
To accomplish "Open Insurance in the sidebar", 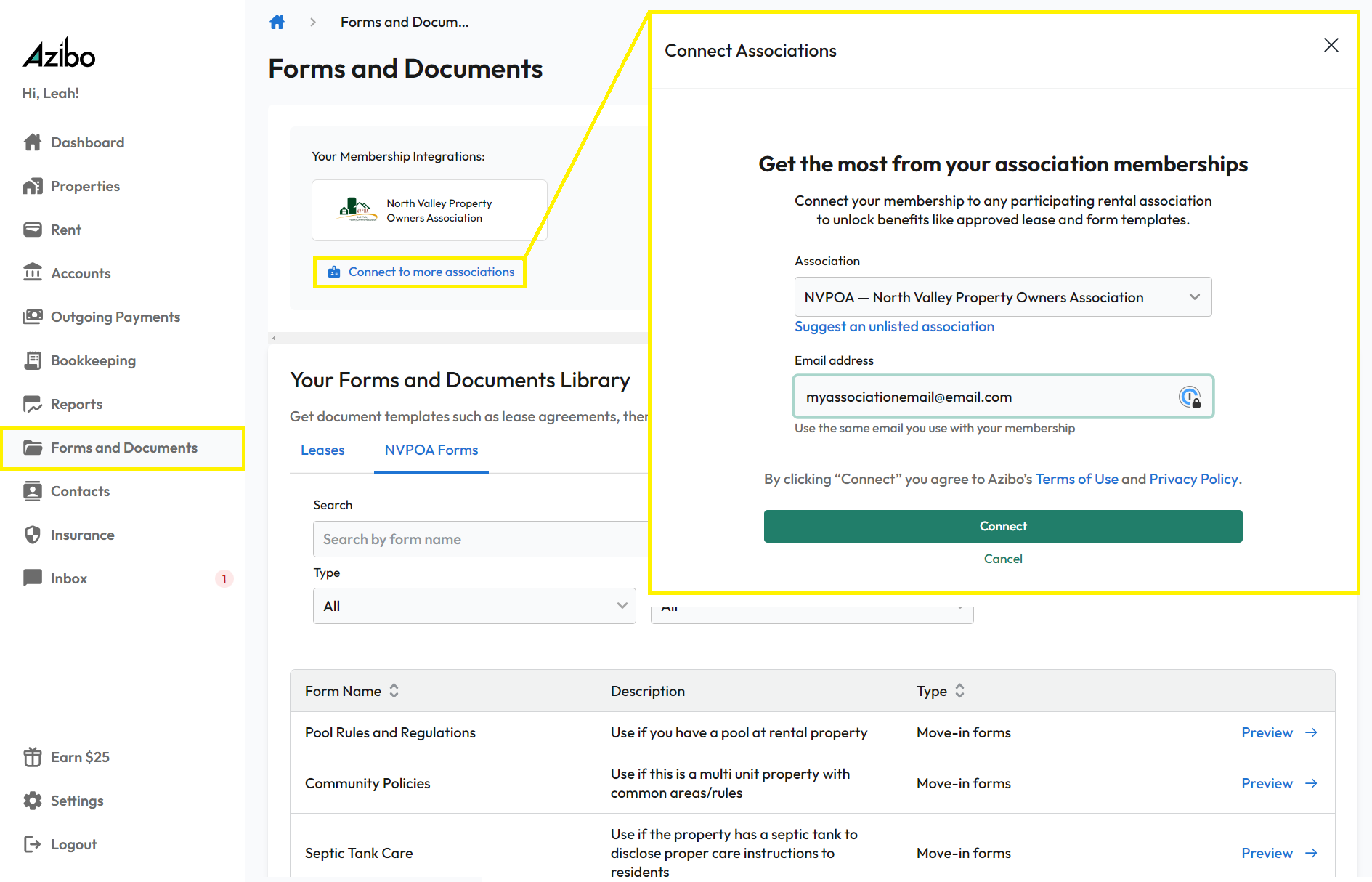I will 82,535.
